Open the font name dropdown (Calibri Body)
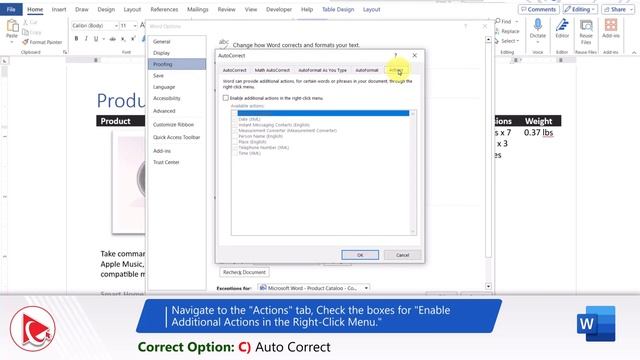The height and width of the screenshot is (360, 640). (x=116, y=26)
